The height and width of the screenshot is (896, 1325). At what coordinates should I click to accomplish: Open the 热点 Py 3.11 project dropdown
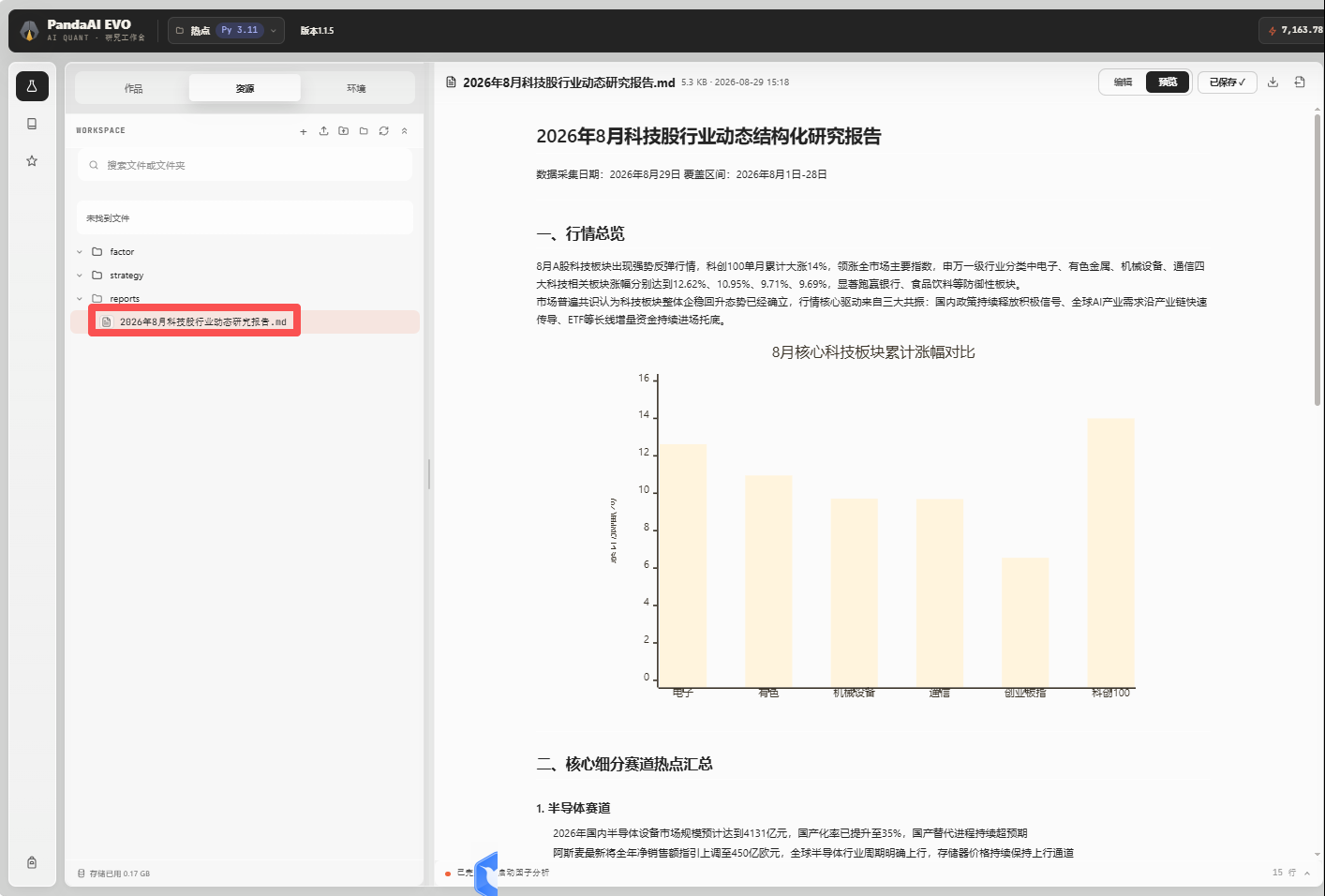coord(226,30)
